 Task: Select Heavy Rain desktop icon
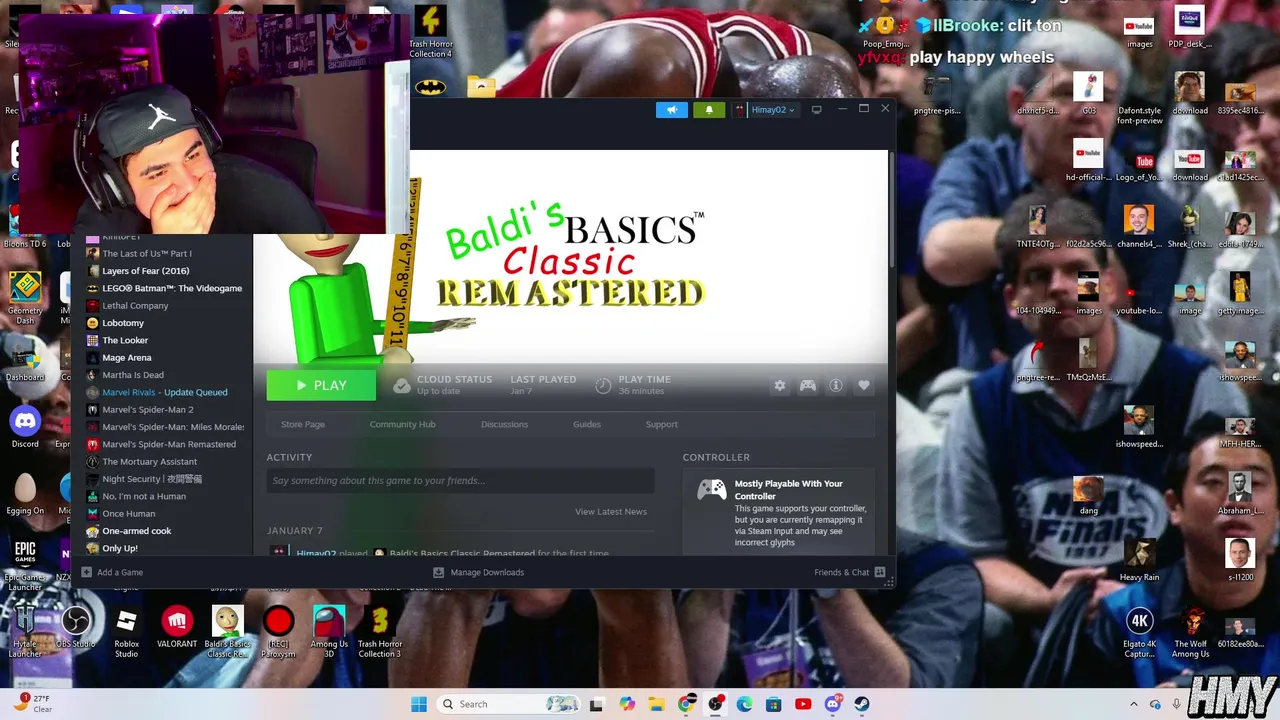(x=1139, y=560)
